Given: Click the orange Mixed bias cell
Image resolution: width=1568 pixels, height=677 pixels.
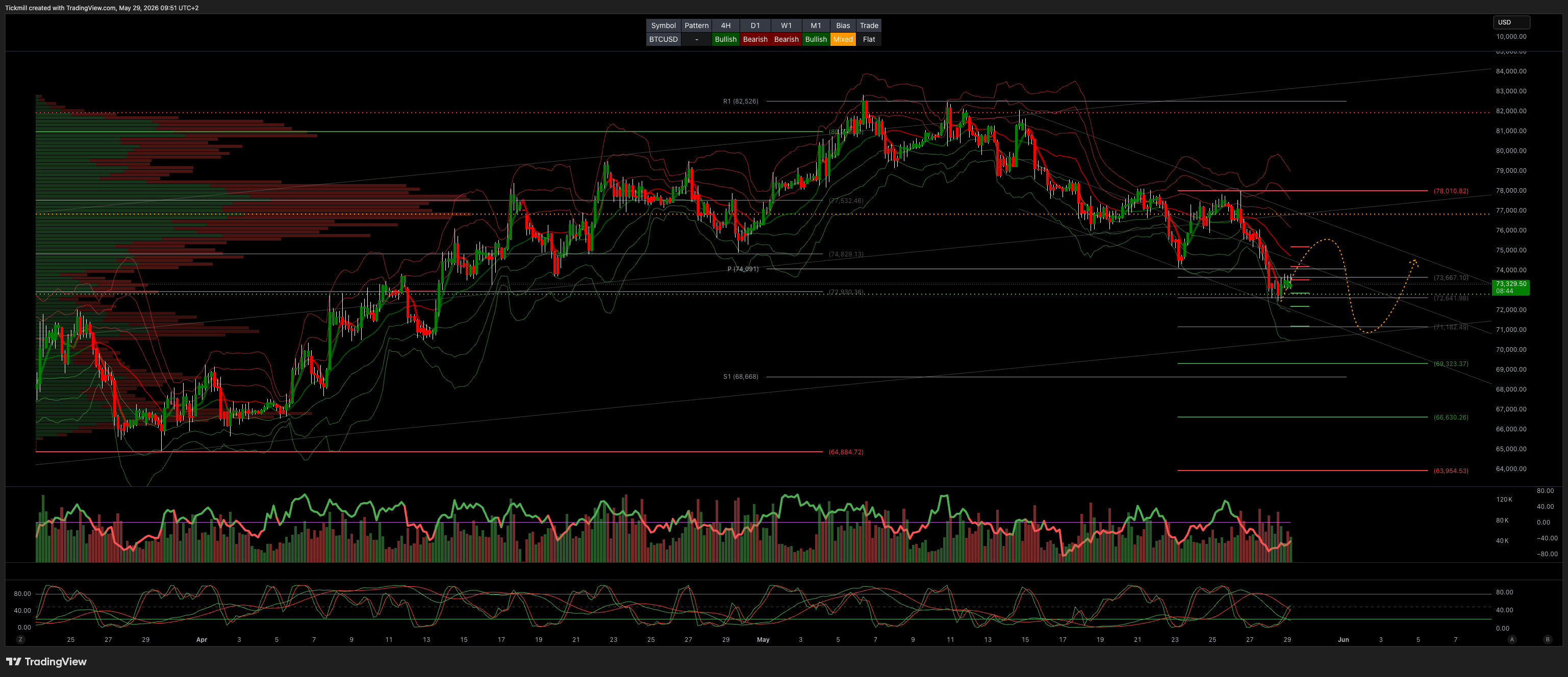Looking at the screenshot, I should (843, 39).
